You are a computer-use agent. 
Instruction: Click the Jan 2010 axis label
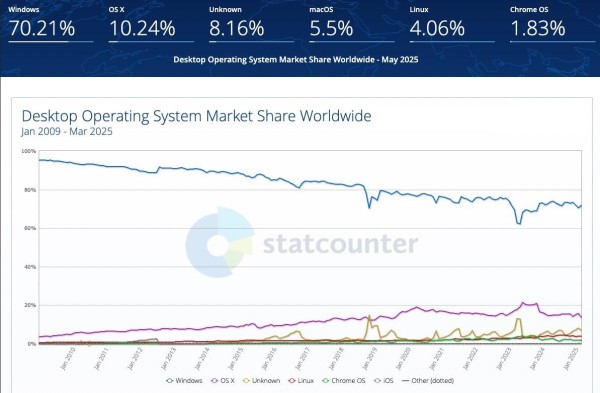click(x=67, y=359)
